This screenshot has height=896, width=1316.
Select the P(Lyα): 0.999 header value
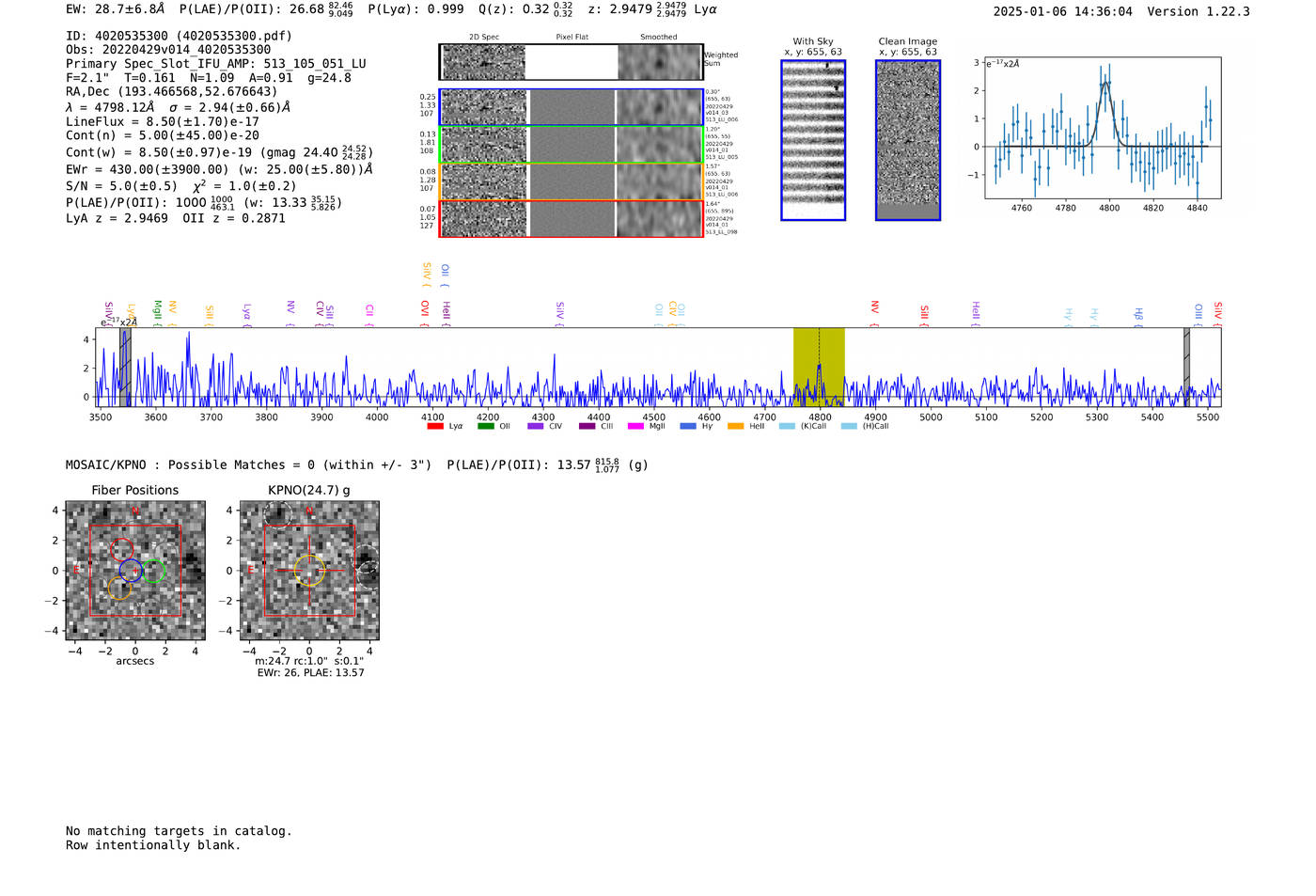(x=415, y=9)
